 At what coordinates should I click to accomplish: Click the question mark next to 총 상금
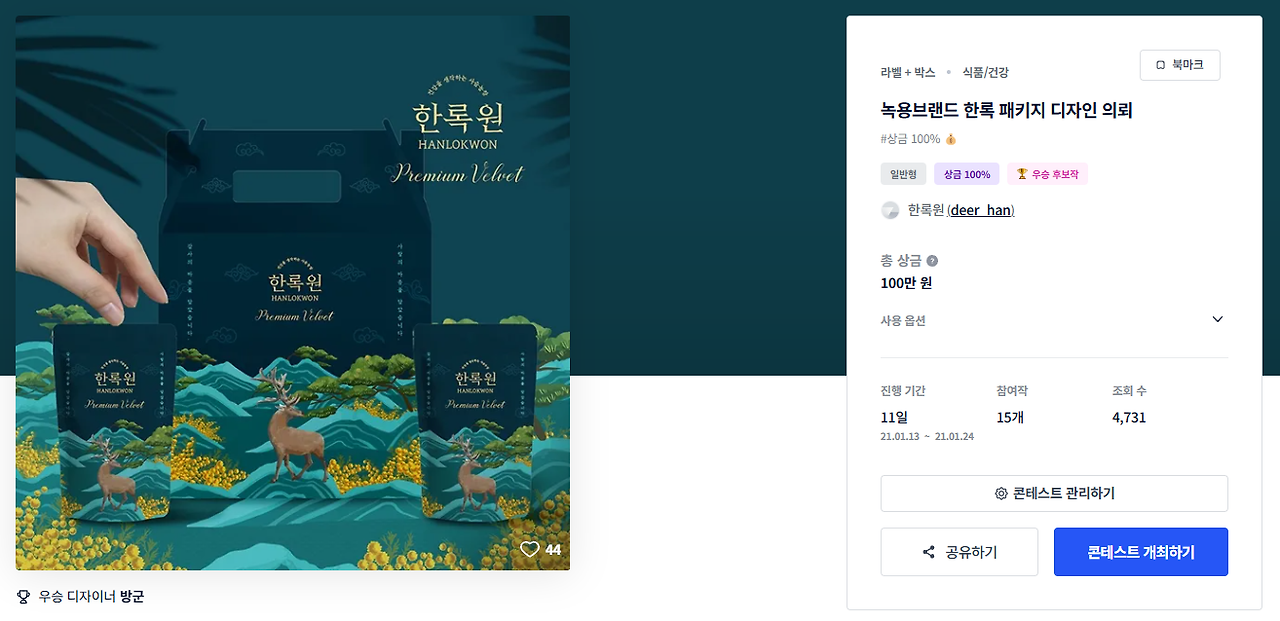(932, 261)
